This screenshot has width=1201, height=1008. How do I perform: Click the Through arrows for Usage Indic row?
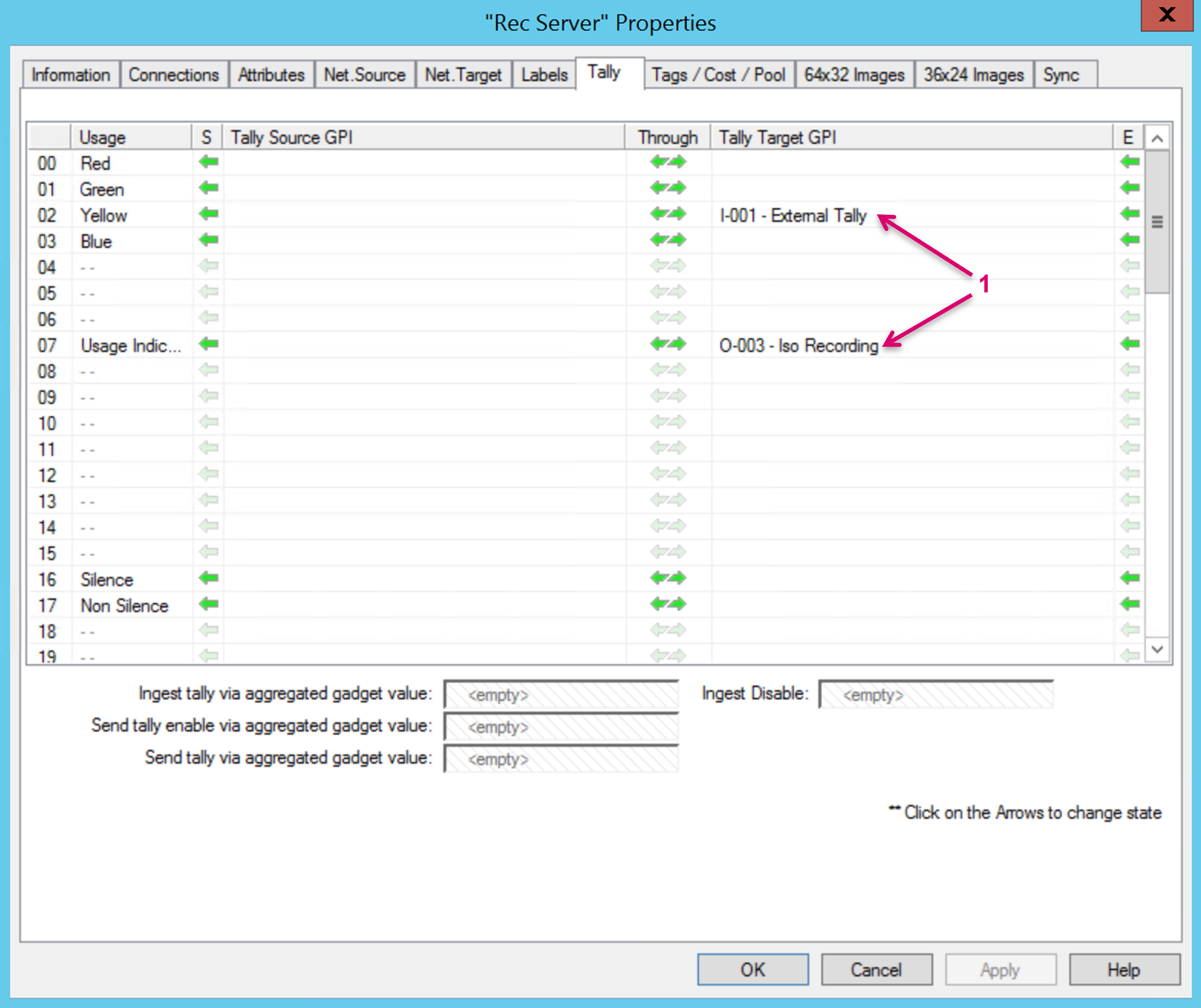coord(667,344)
